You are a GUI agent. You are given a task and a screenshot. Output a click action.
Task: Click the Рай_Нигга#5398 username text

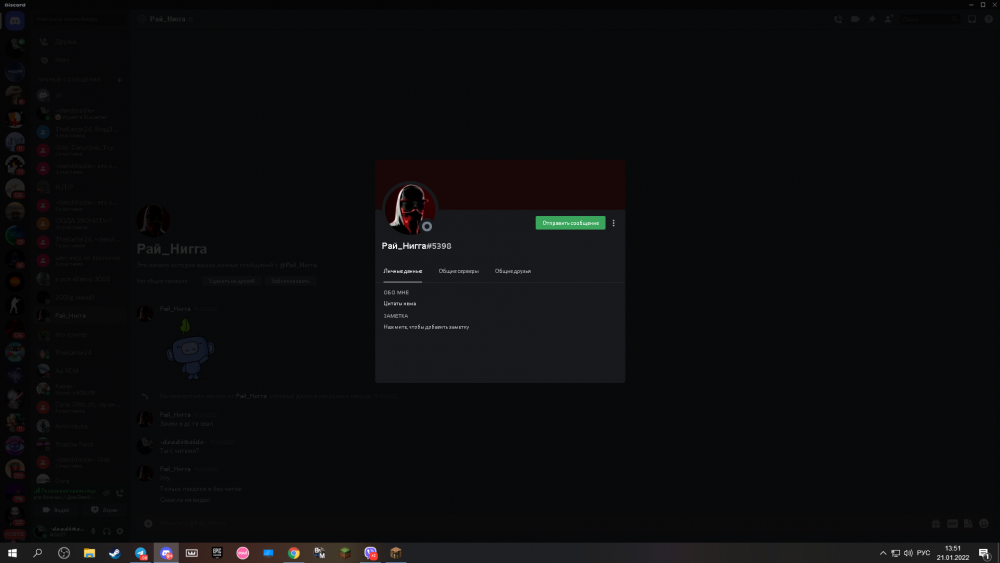click(x=416, y=246)
